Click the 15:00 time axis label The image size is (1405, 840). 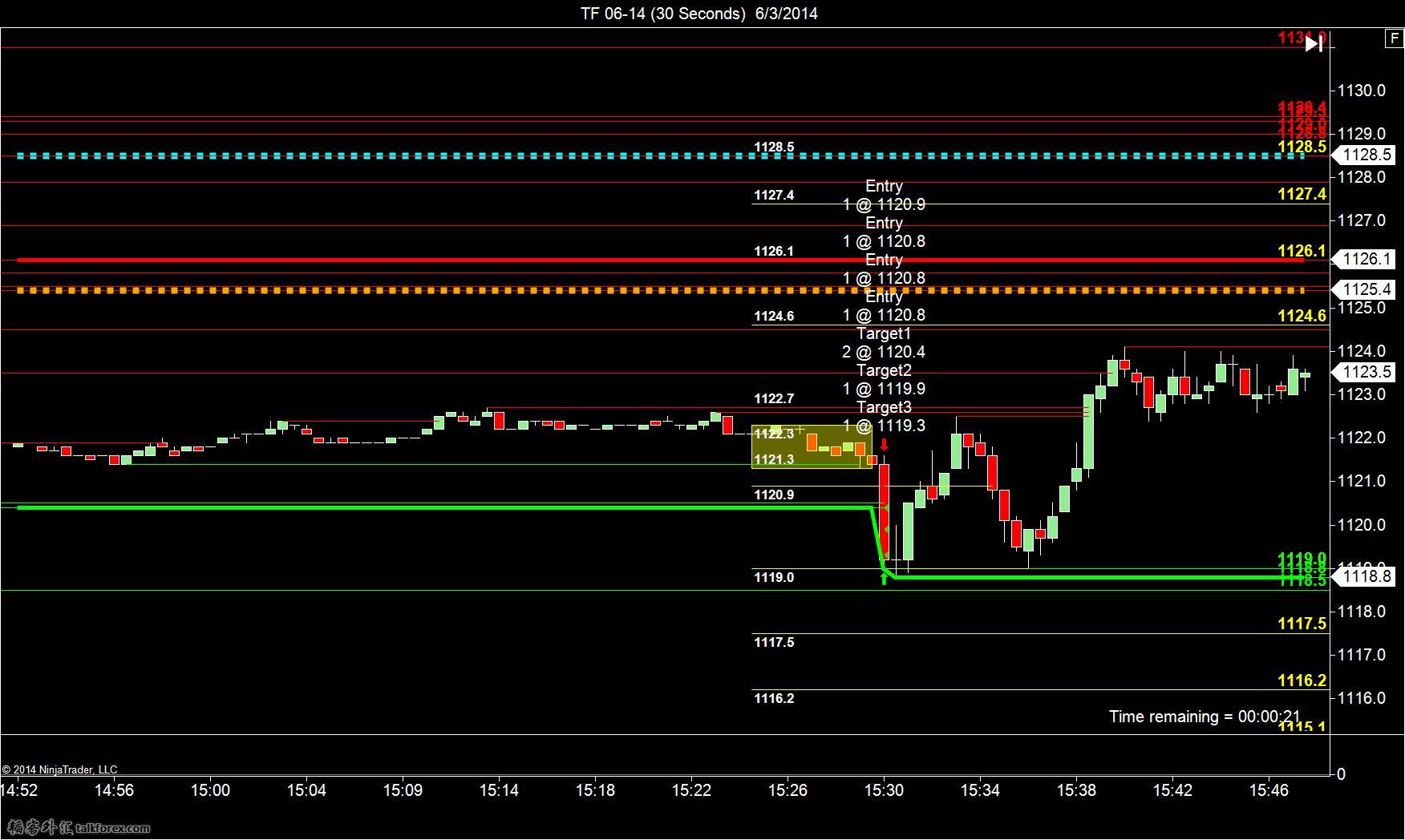[x=210, y=790]
